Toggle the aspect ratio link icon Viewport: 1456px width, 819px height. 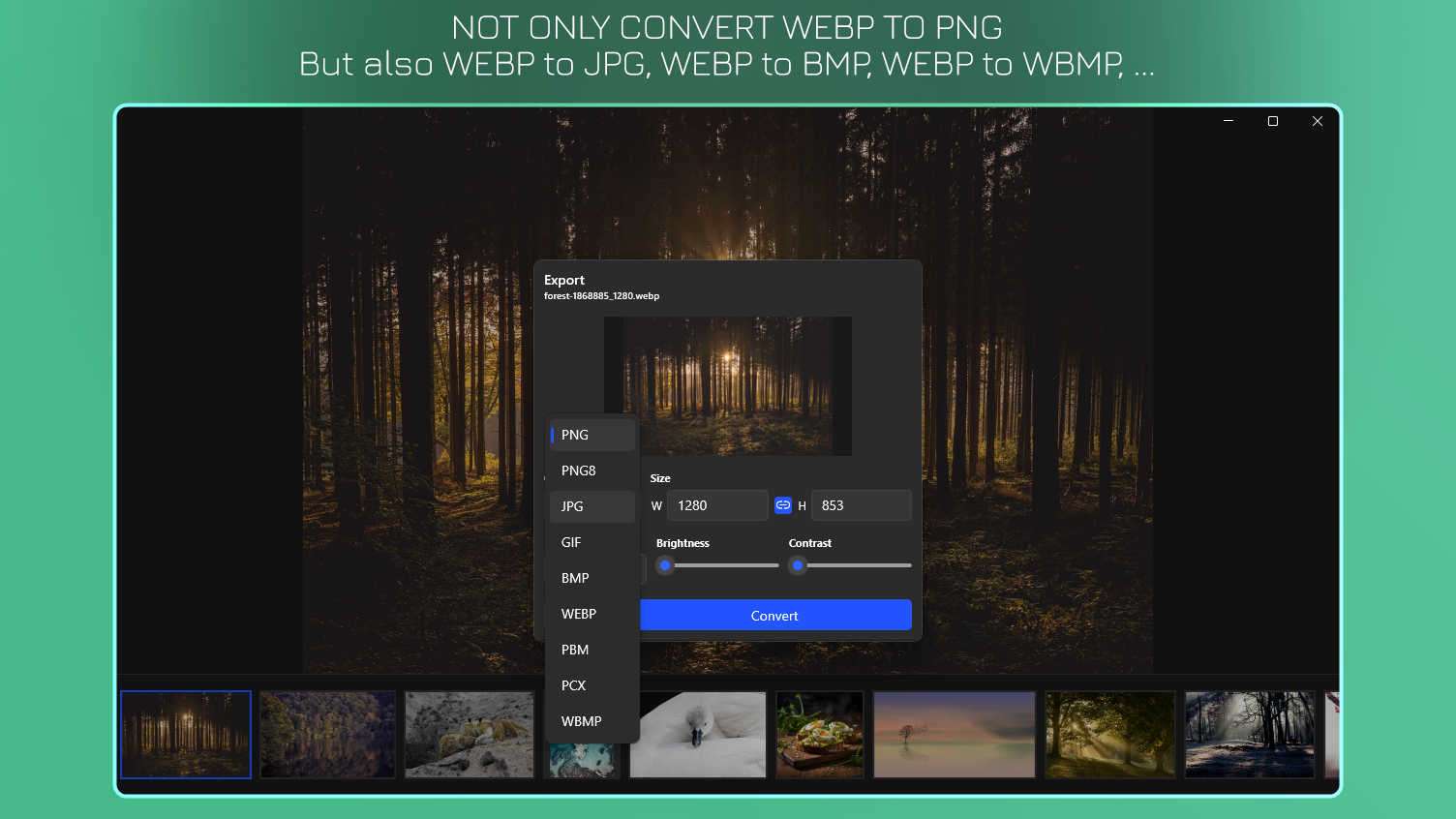(783, 505)
